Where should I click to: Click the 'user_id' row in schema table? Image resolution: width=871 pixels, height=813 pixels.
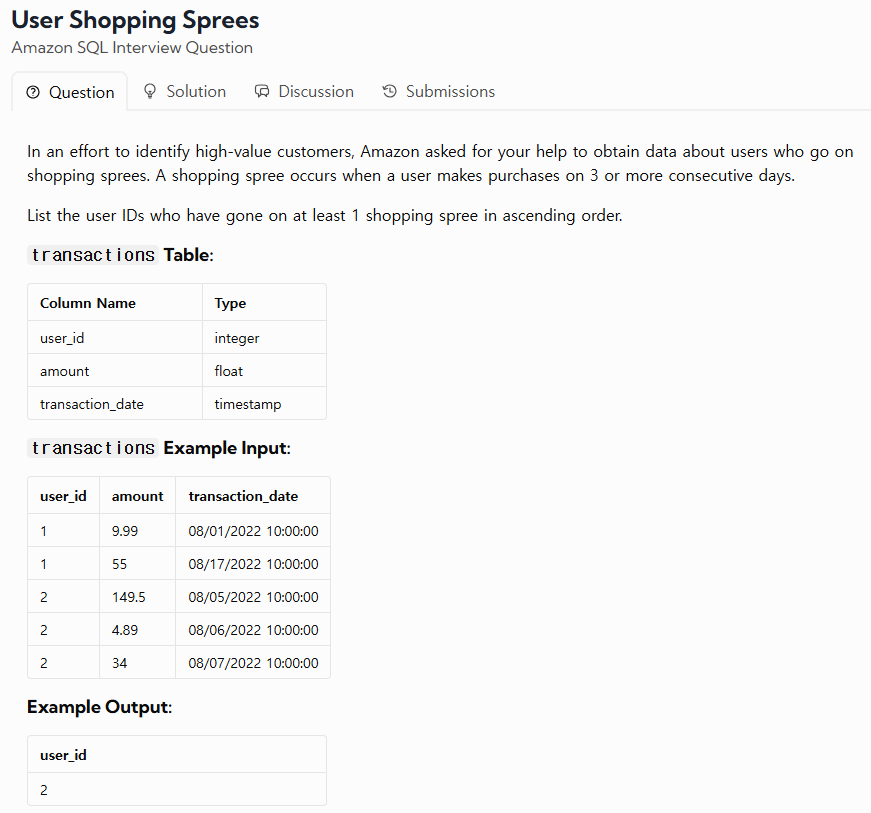(x=177, y=338)
